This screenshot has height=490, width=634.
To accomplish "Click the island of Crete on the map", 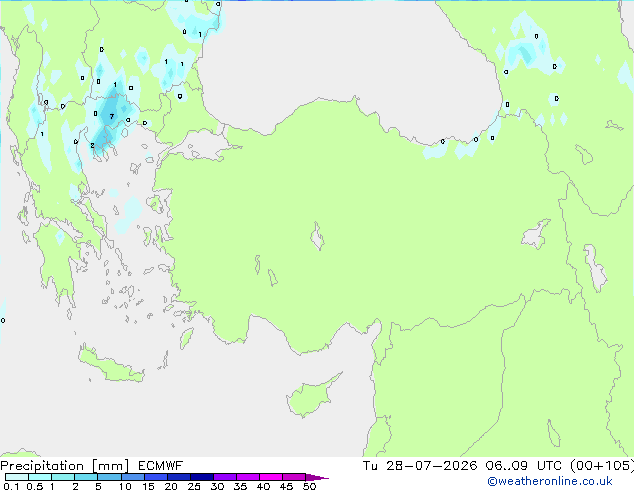I will [111, 365].
